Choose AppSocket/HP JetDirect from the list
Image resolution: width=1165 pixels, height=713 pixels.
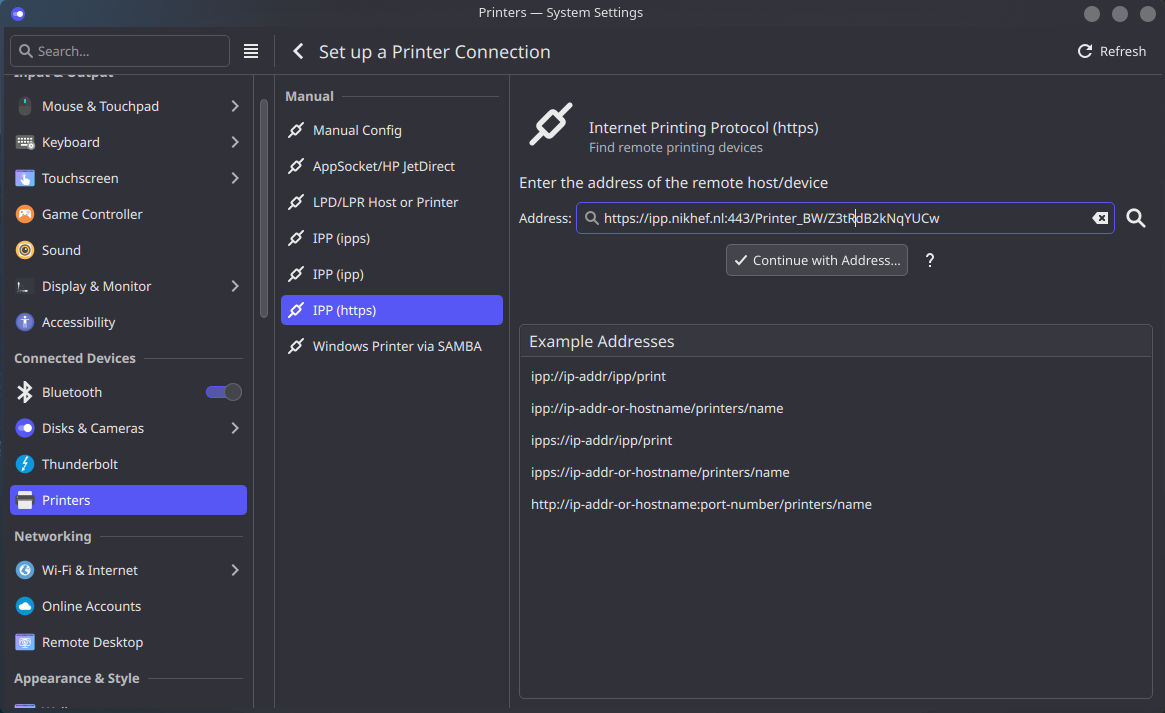pyautogui.click(x=383, y=166)
